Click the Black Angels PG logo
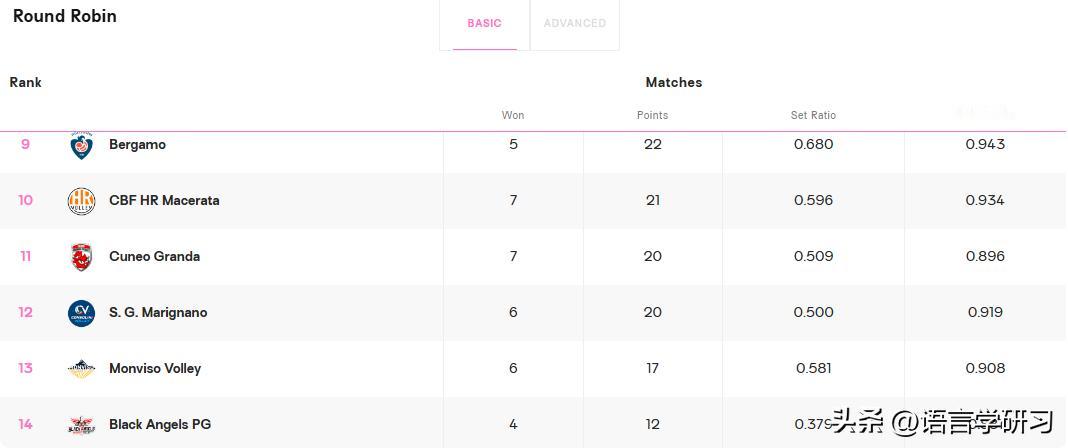Image resolution: width=1068 pixels, height=448 pixels. (x=81, y=425)
